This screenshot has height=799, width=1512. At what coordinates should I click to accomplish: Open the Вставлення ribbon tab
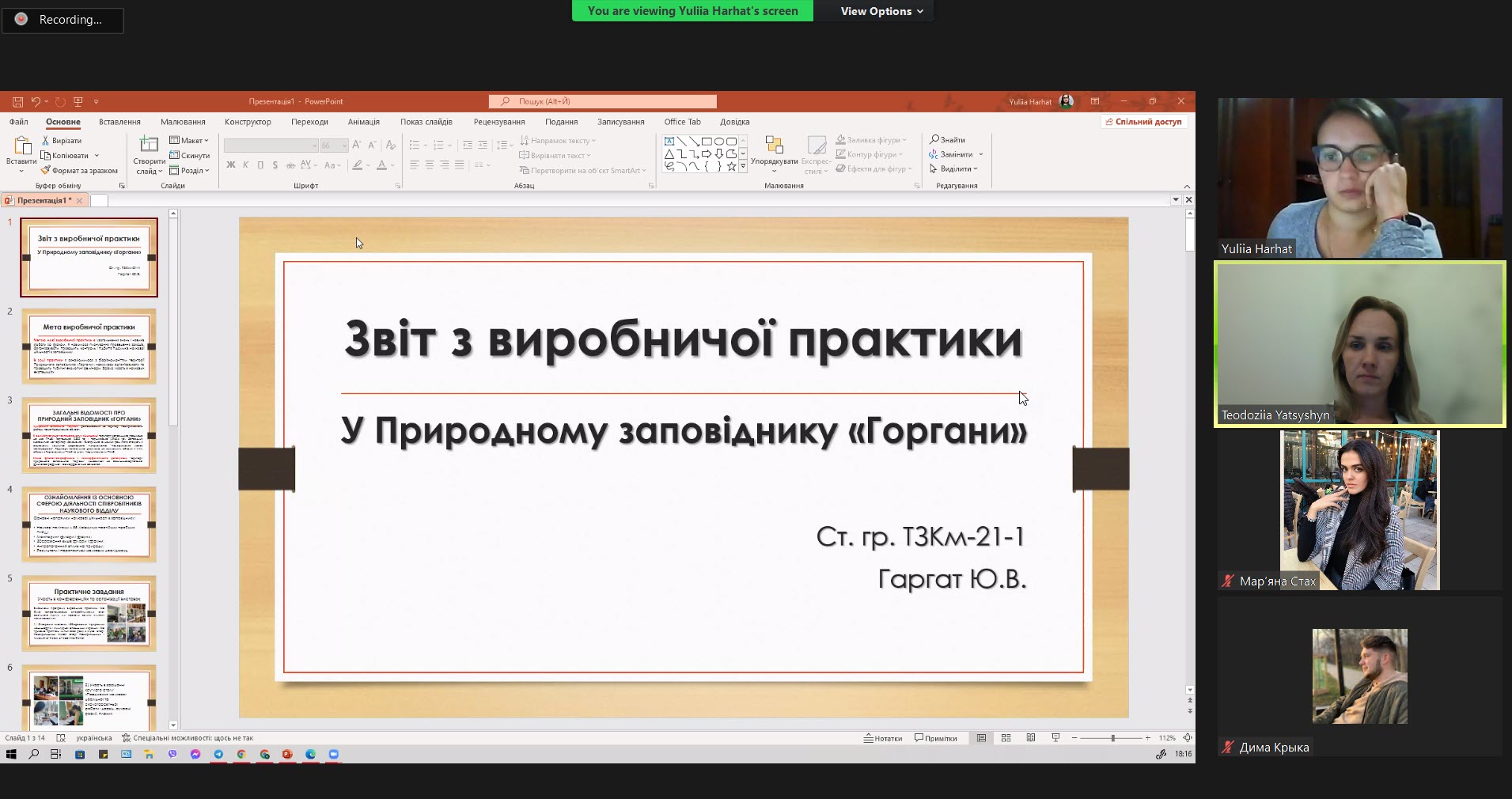tap(119, 122)
